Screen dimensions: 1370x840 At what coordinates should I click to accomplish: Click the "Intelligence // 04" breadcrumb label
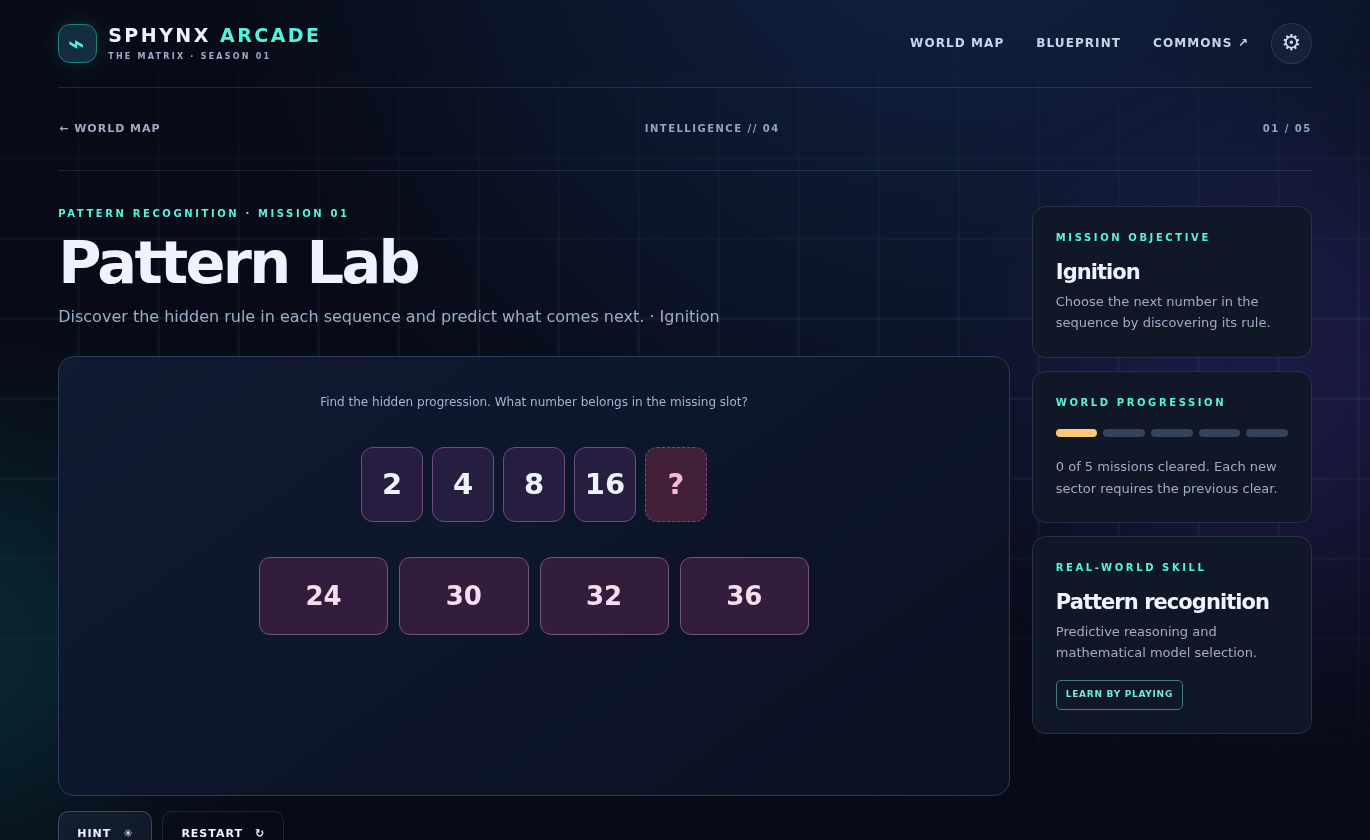712,128
